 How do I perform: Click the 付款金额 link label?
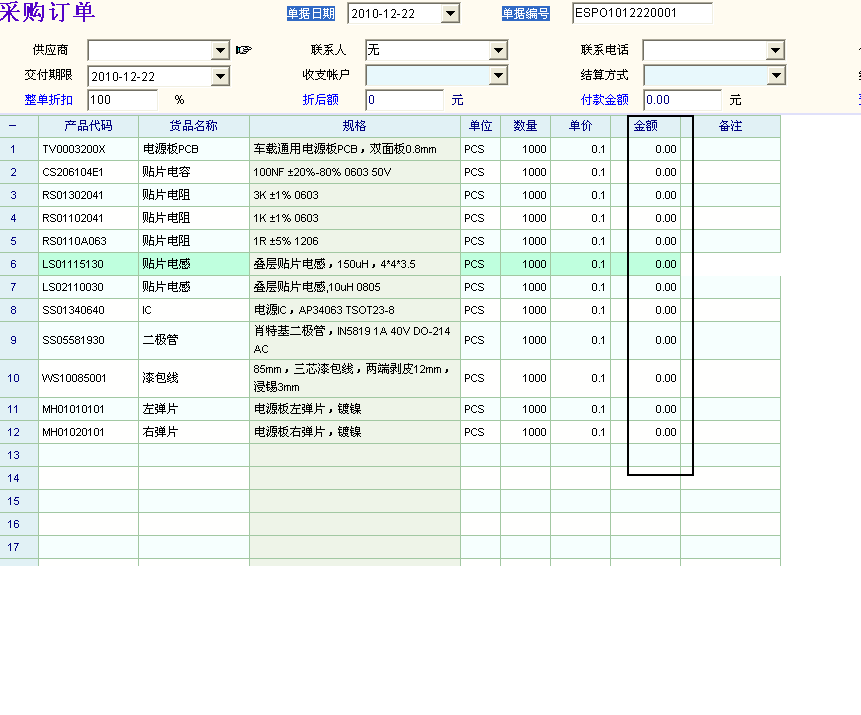(x=604, y=100)
